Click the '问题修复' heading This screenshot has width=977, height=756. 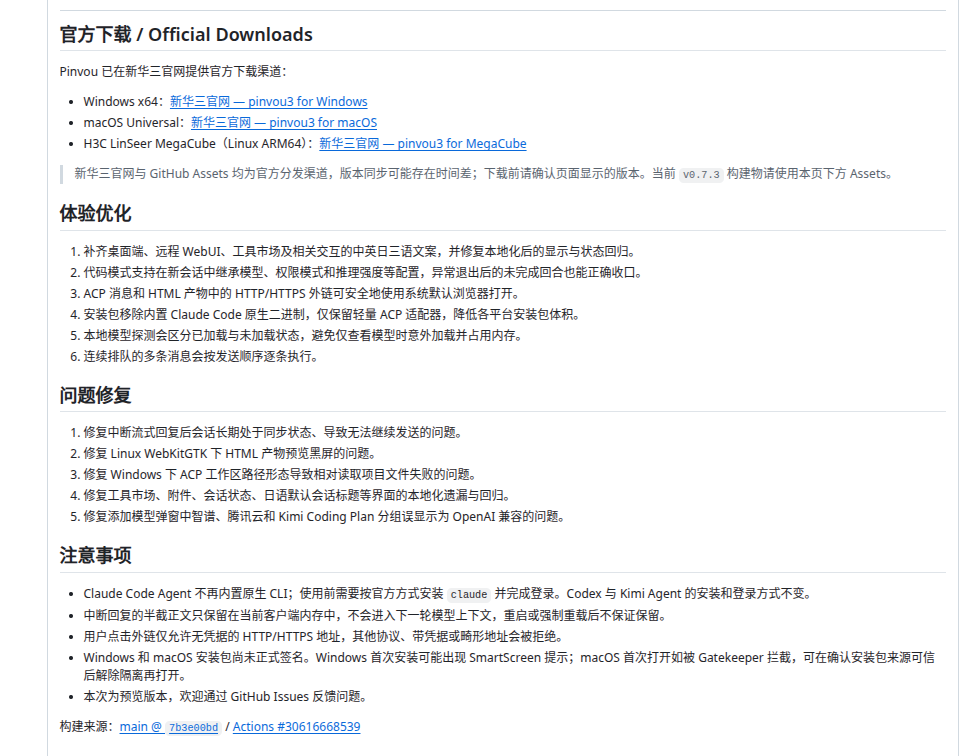point(95,395)
